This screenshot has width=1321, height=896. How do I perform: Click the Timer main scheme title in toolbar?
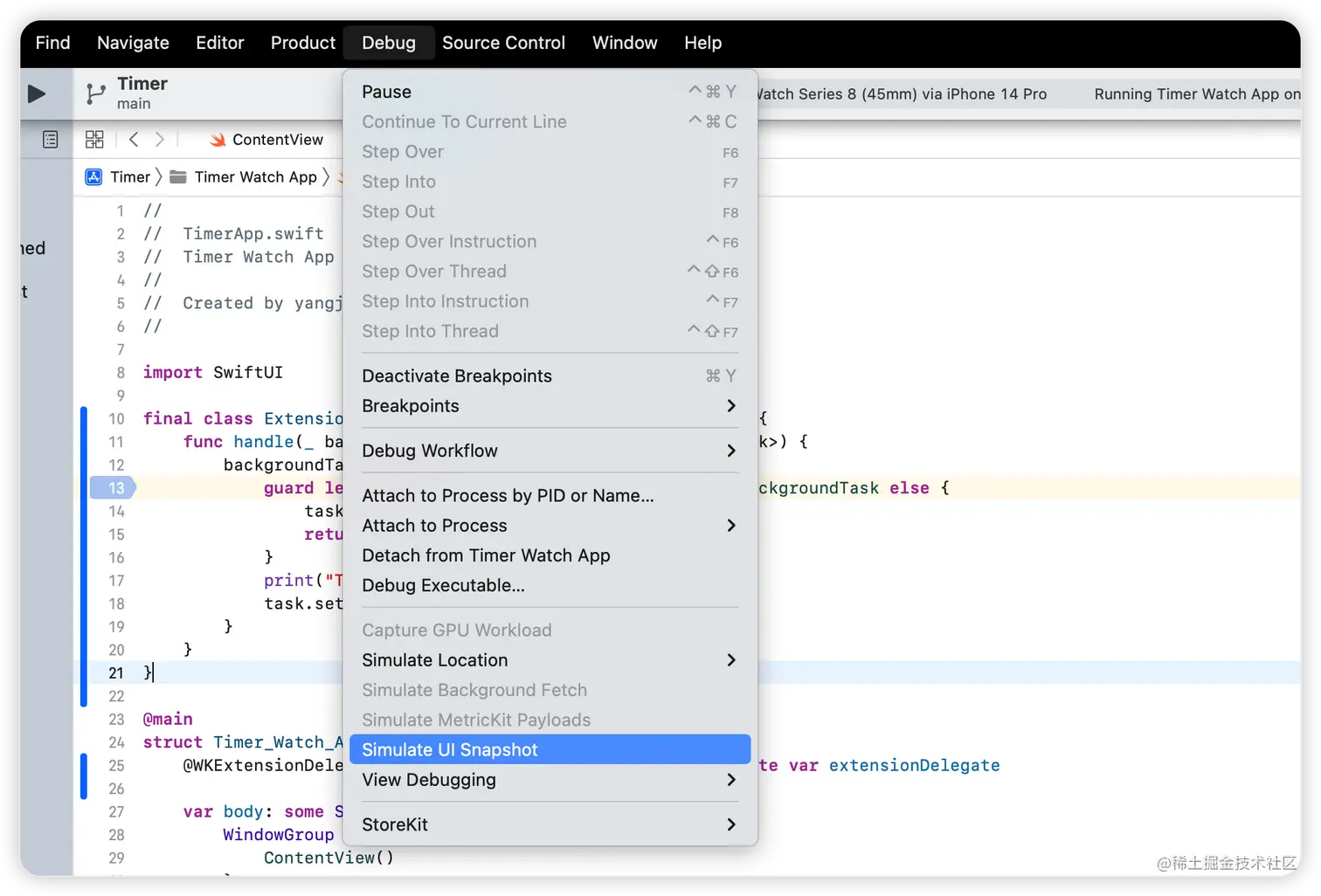(x=142, y=93)
